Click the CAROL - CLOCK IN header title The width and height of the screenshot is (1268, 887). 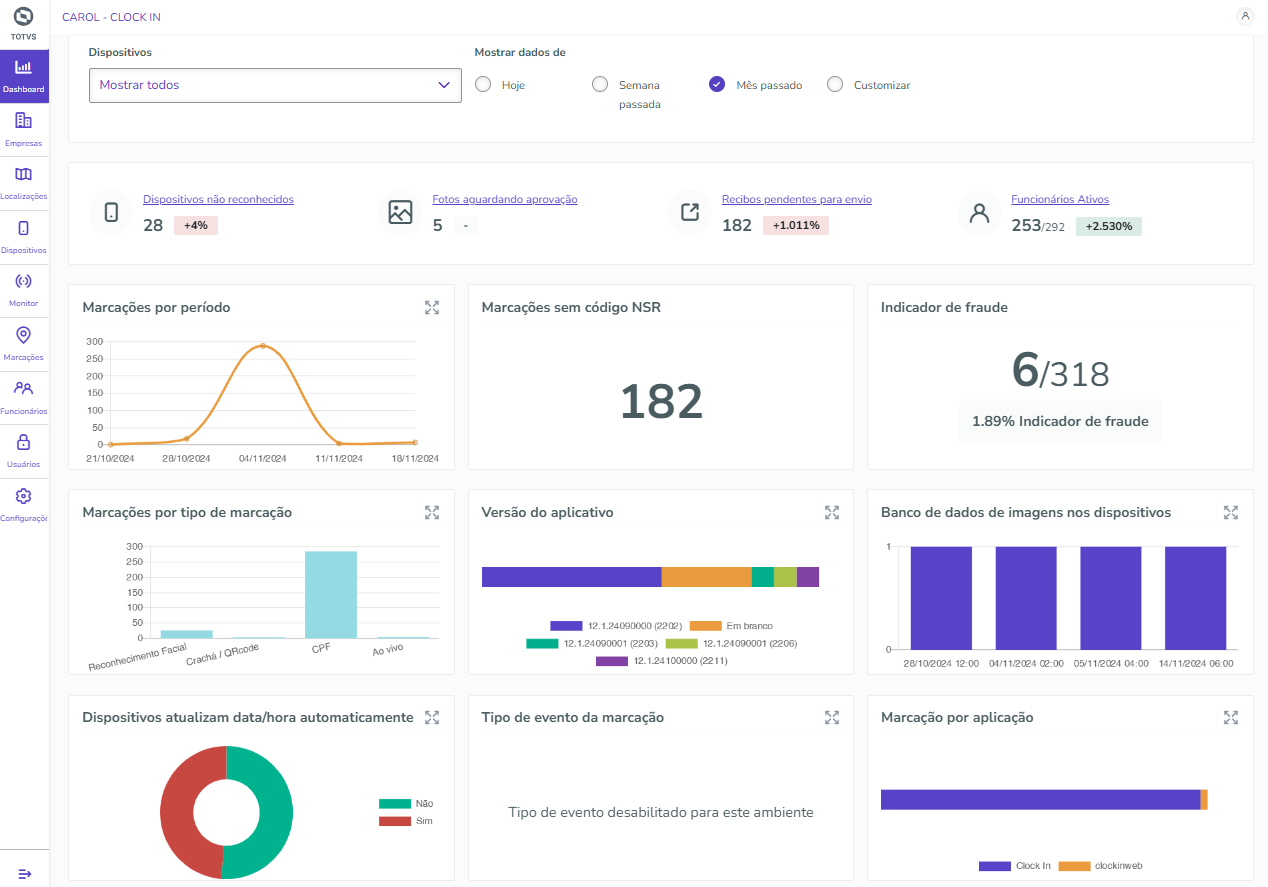point(111,17)
